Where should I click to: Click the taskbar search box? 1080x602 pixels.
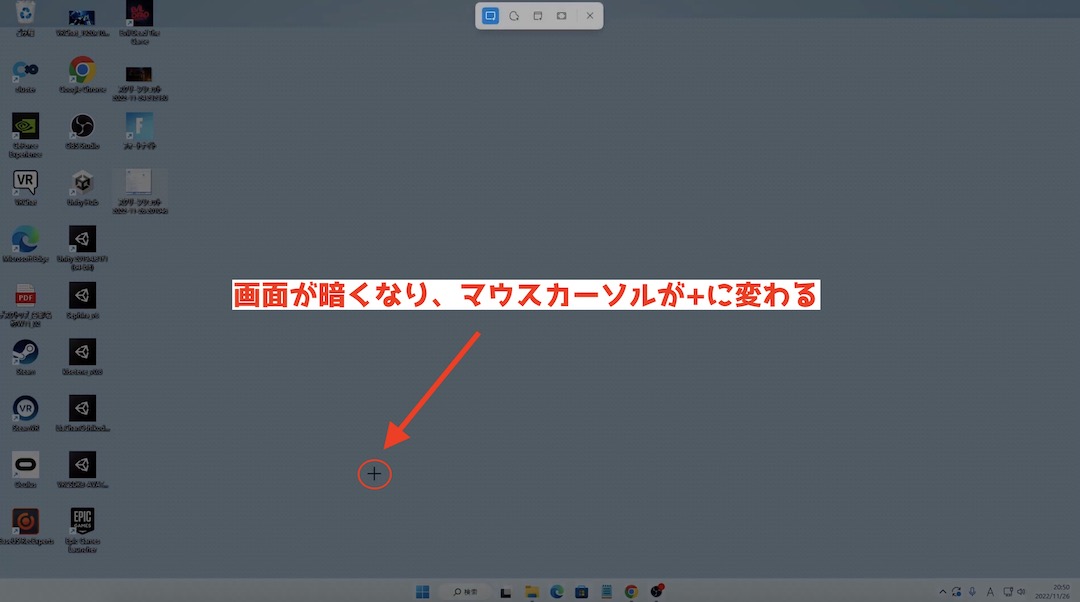pos(465,590)
